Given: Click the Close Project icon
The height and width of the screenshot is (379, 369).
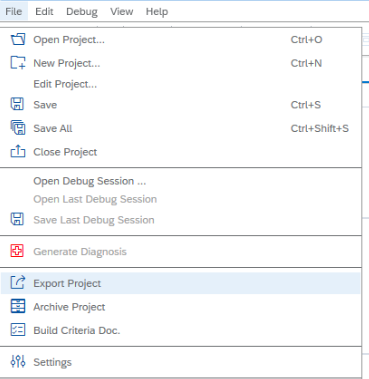Looking at the screenshot, I should [18, 151].
